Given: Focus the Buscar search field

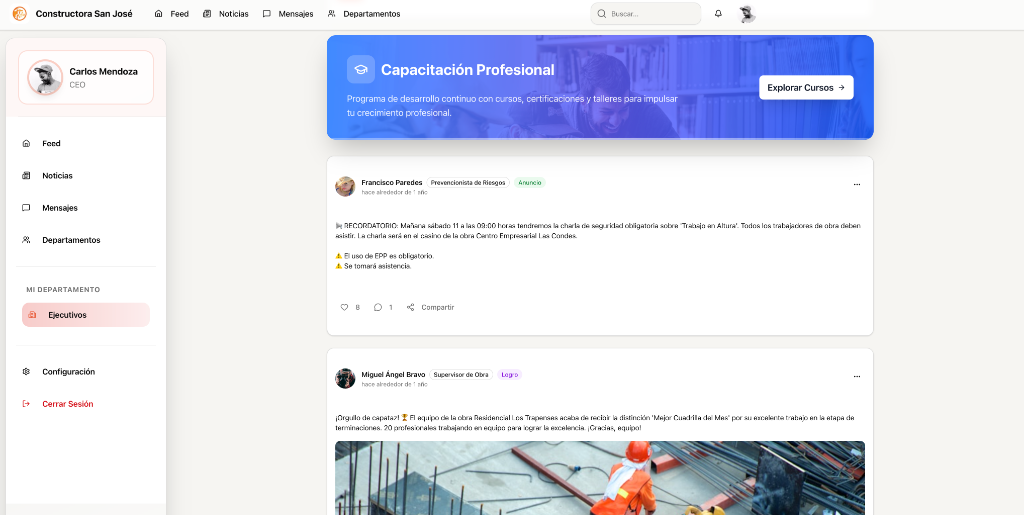Looking at the screenshot, I should [645, 14].
